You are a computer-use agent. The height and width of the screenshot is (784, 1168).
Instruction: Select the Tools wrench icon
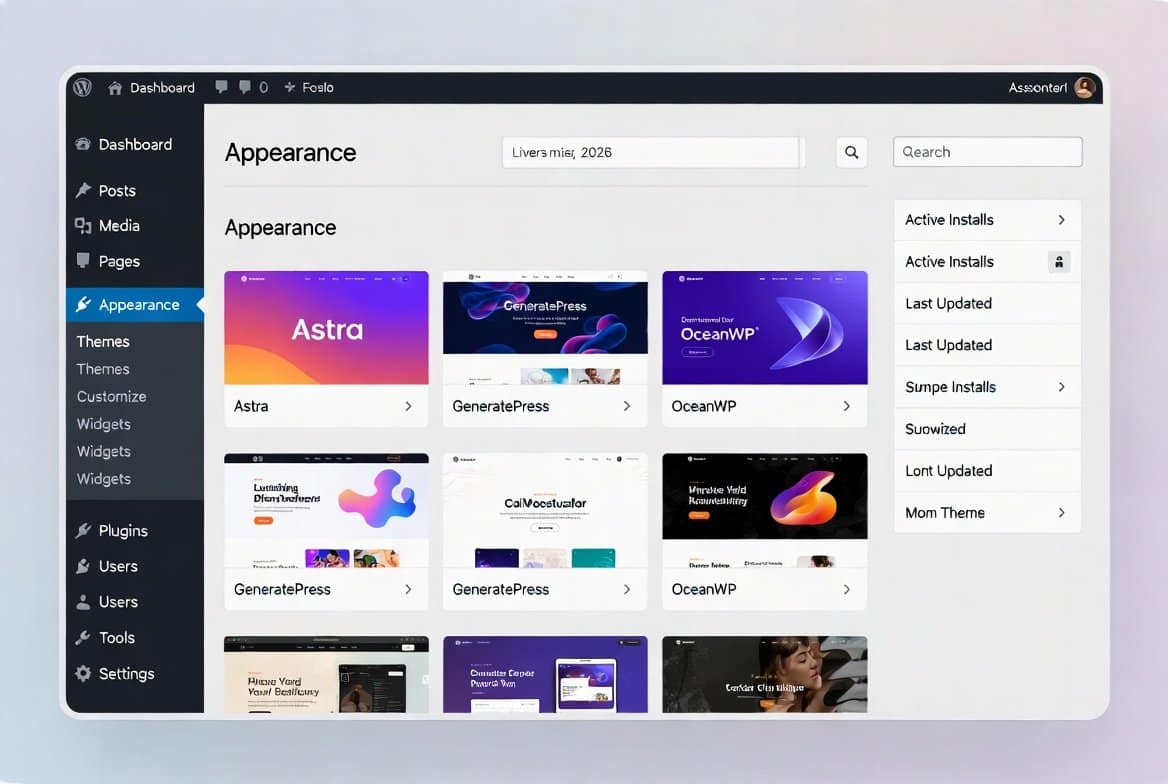[85, 637]
